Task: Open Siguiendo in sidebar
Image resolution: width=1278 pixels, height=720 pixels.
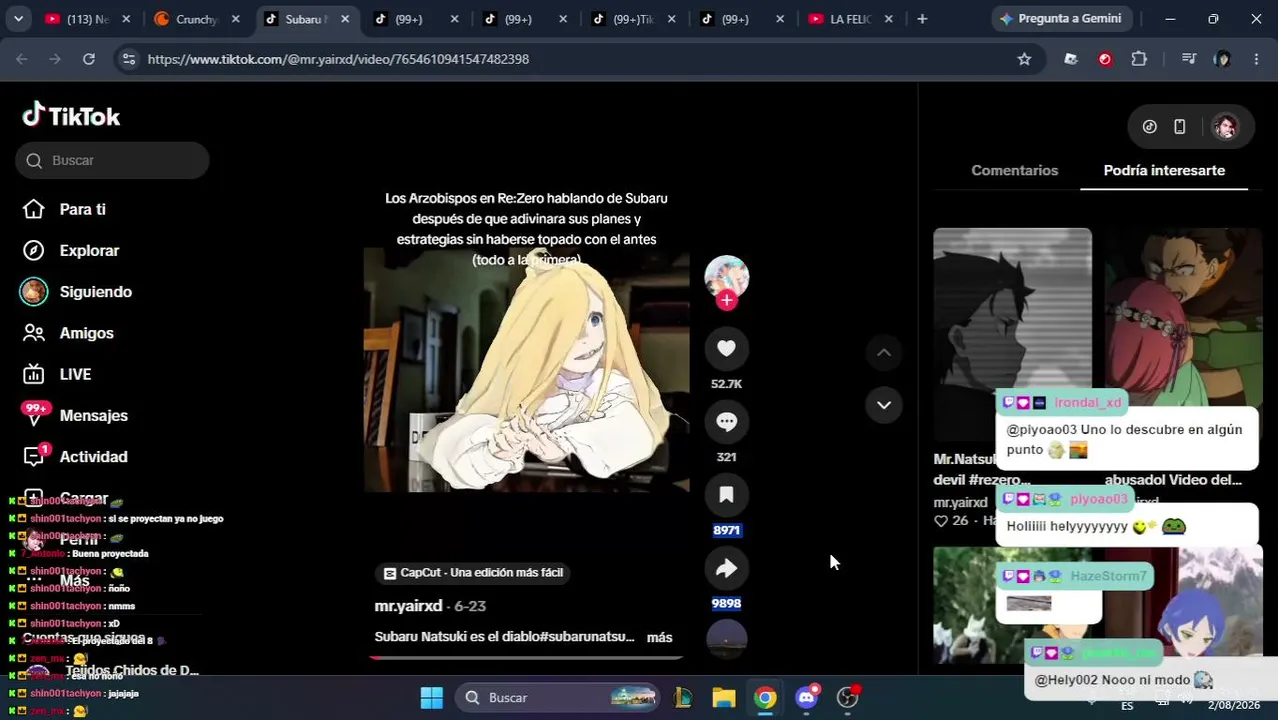Action: point(95,292)
